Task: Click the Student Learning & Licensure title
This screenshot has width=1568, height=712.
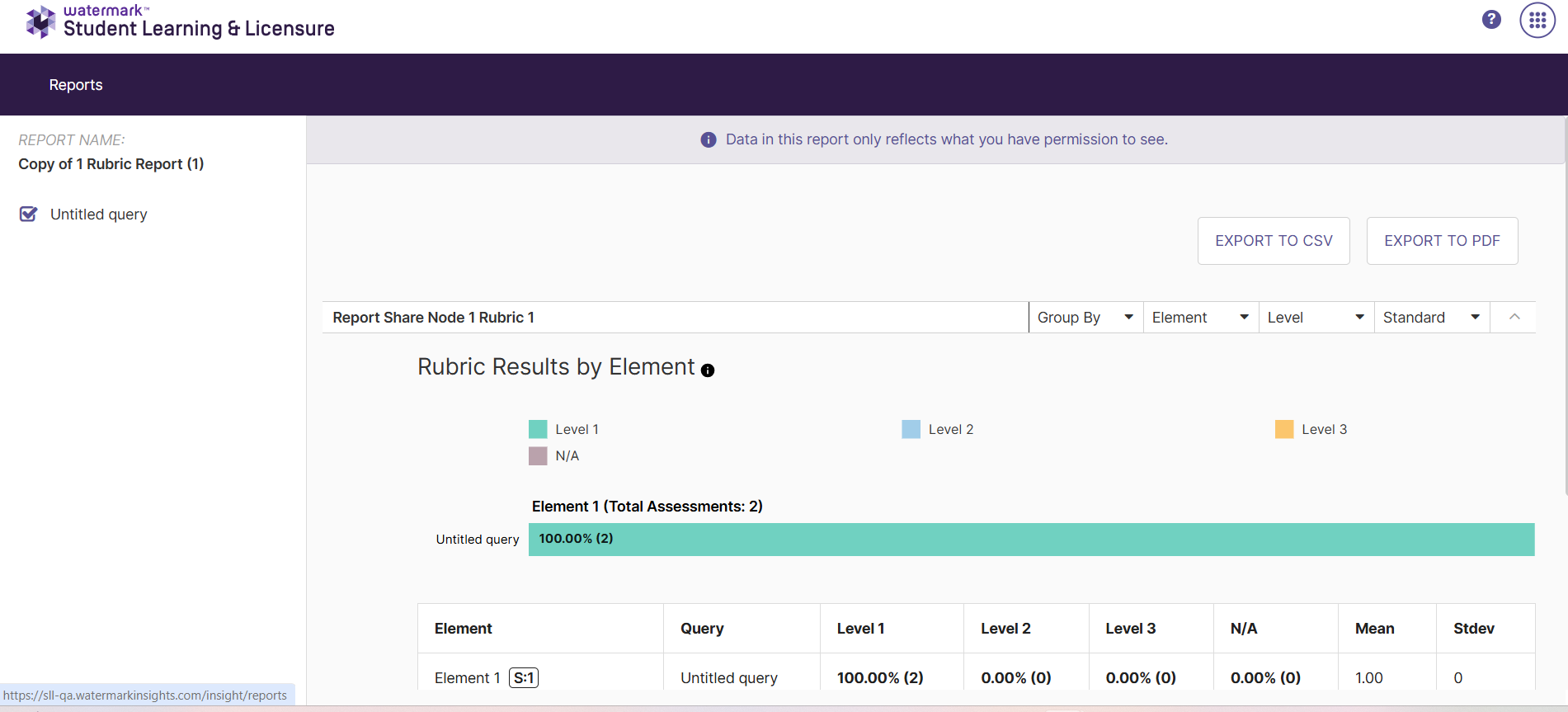Action: [199, 29]
